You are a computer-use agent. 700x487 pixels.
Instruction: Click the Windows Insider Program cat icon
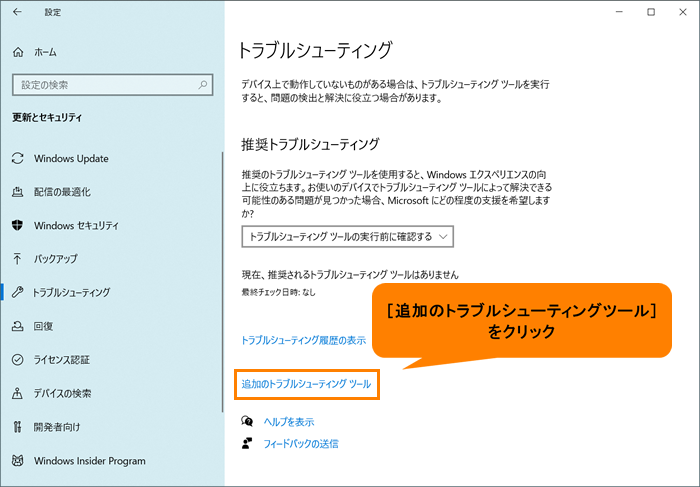17,460
